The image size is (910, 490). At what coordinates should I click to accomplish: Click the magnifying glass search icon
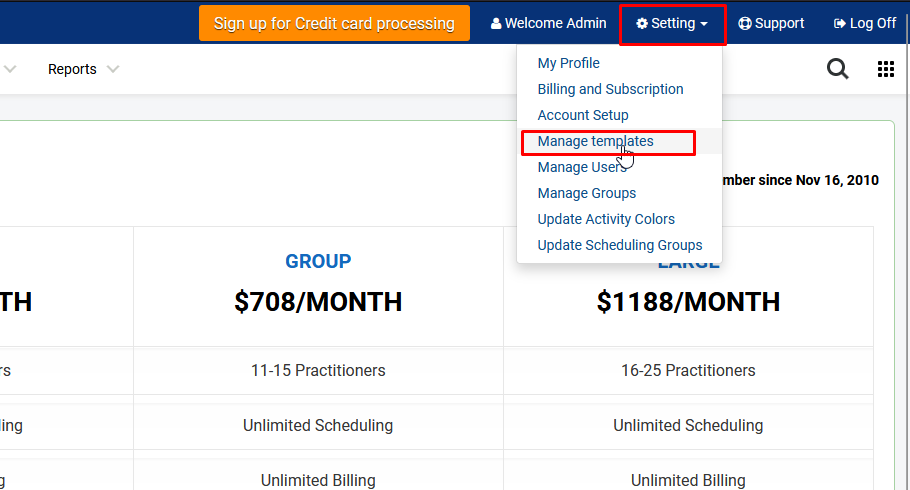tap(837, 69)
